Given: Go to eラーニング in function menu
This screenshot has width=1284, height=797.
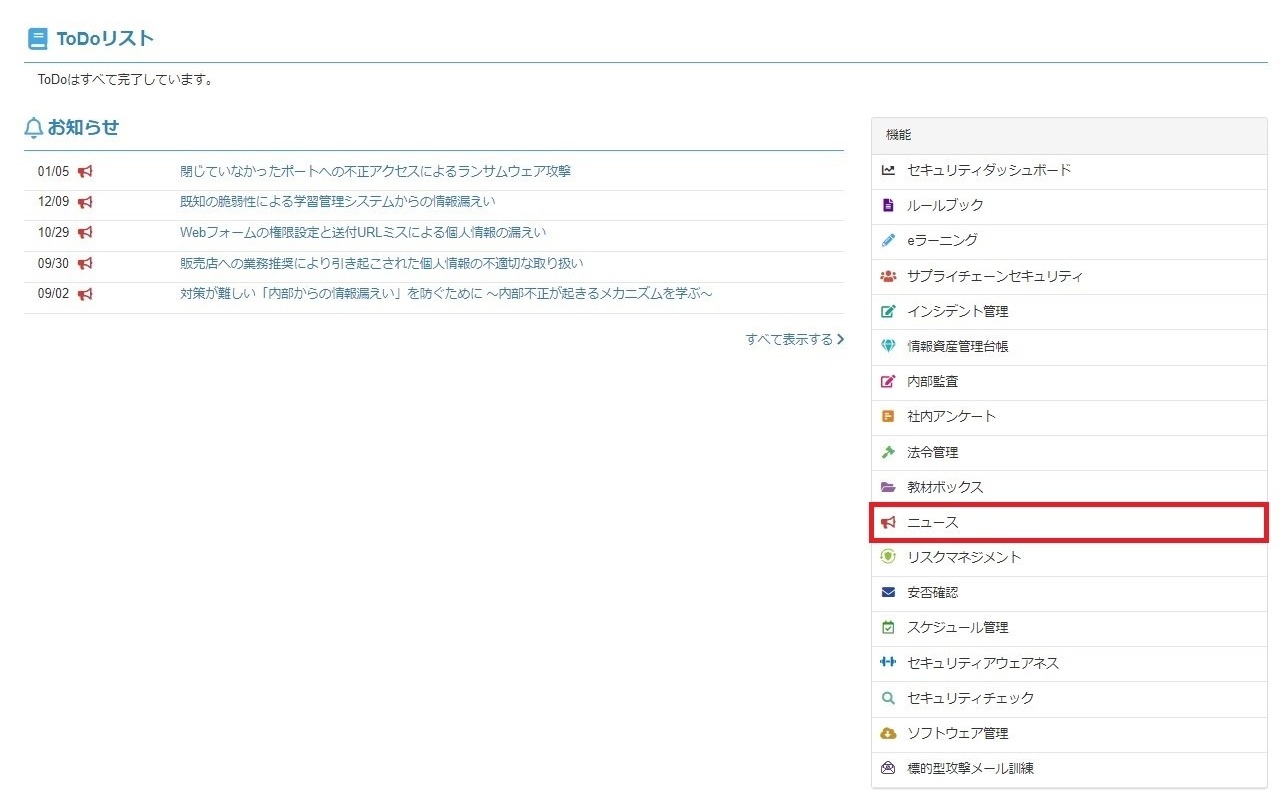Looking at the screenshot, I should click(1069, 240).
